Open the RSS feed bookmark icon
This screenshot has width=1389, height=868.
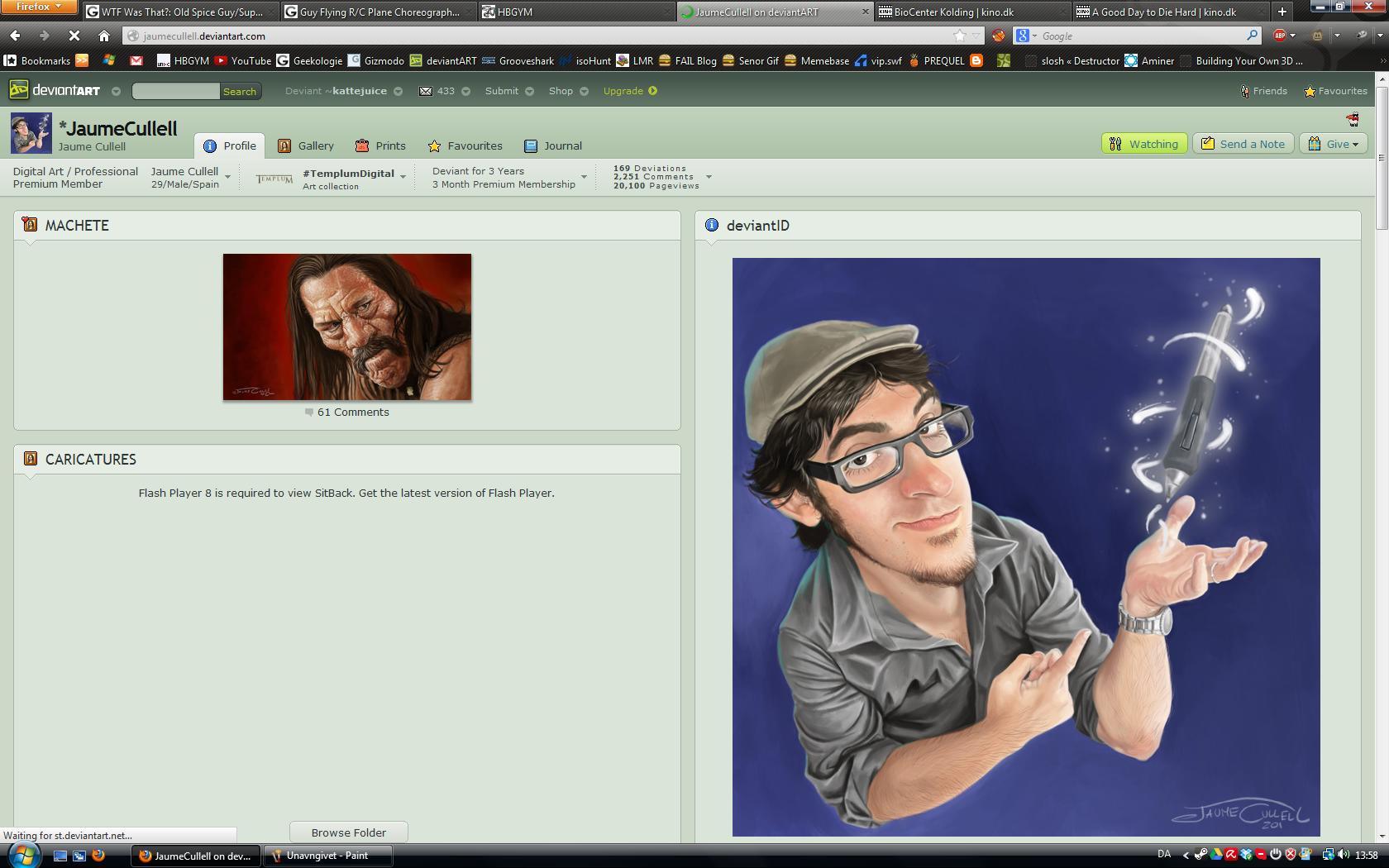click(x=82, y=60)
